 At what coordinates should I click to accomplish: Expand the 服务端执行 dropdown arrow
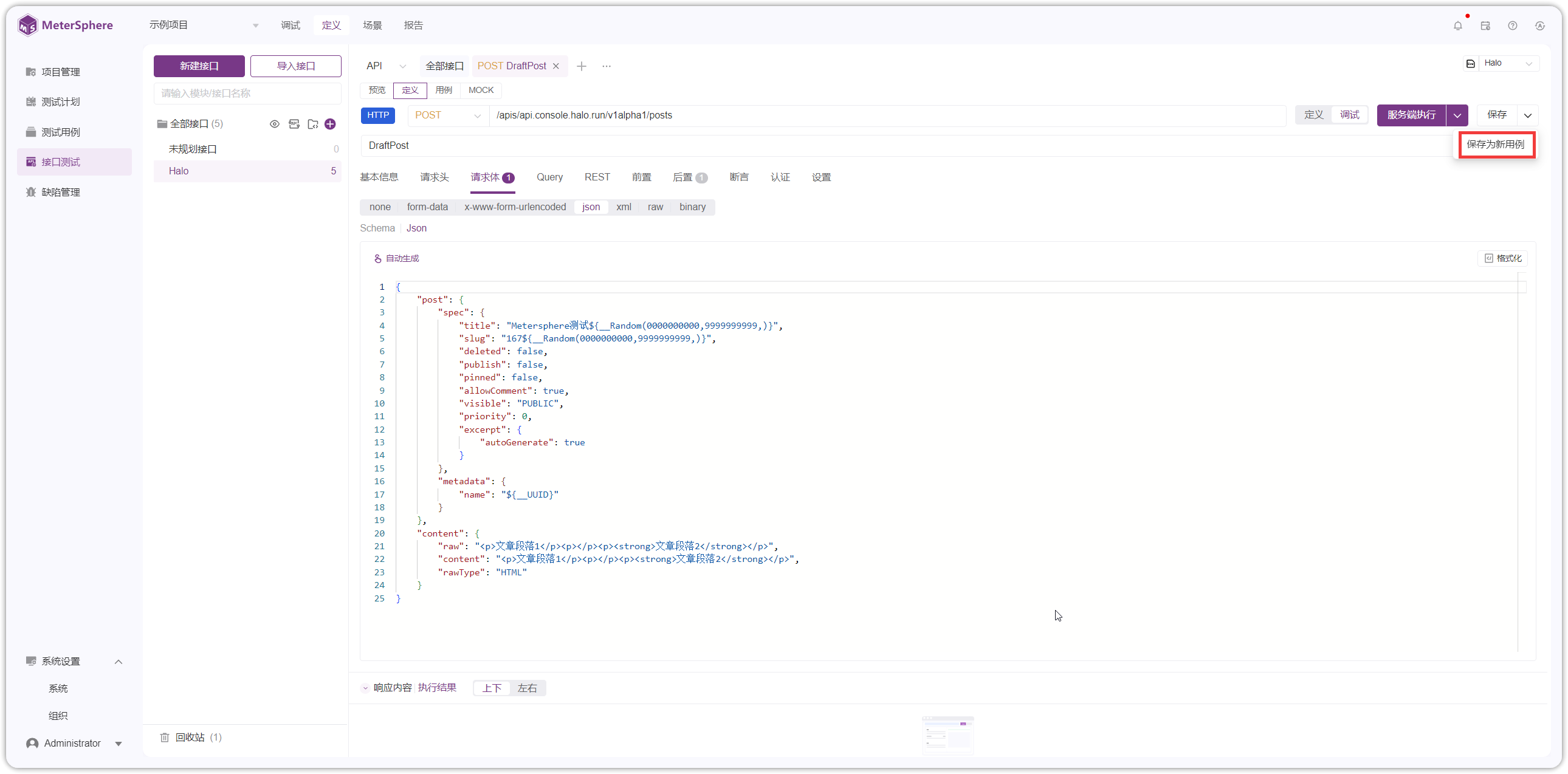click(x=1457, y=115)
